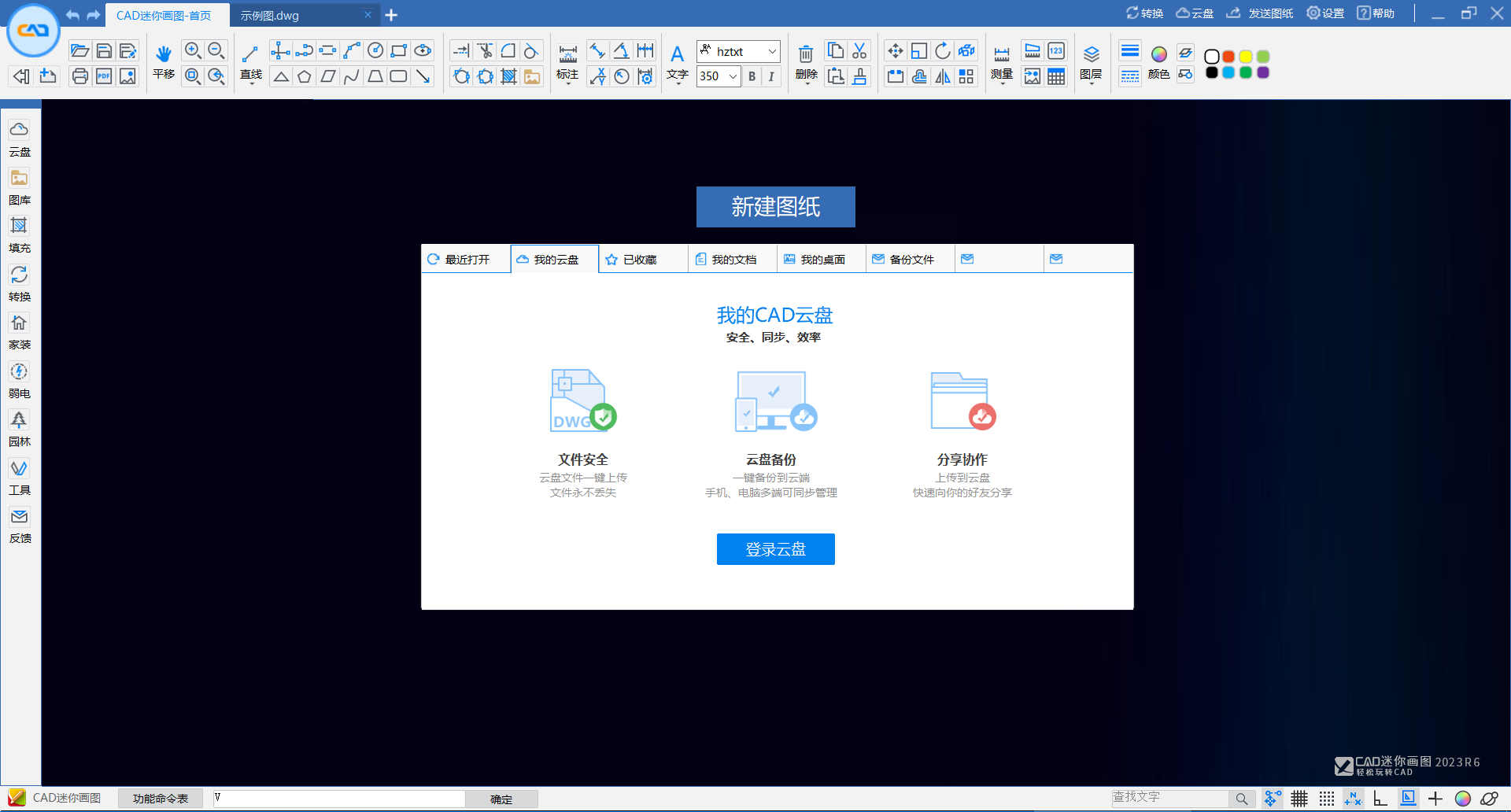Select the arrow drawing tool
This screenshot has width=1511, height=812.
point(423,76)
